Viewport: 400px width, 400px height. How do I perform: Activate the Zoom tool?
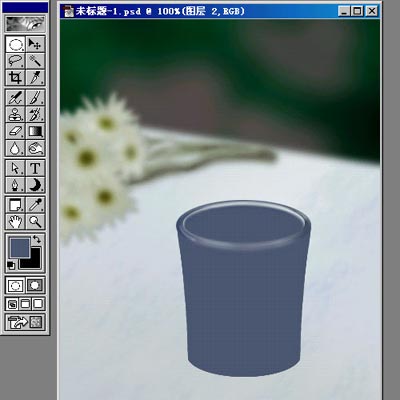pos(35,221)
